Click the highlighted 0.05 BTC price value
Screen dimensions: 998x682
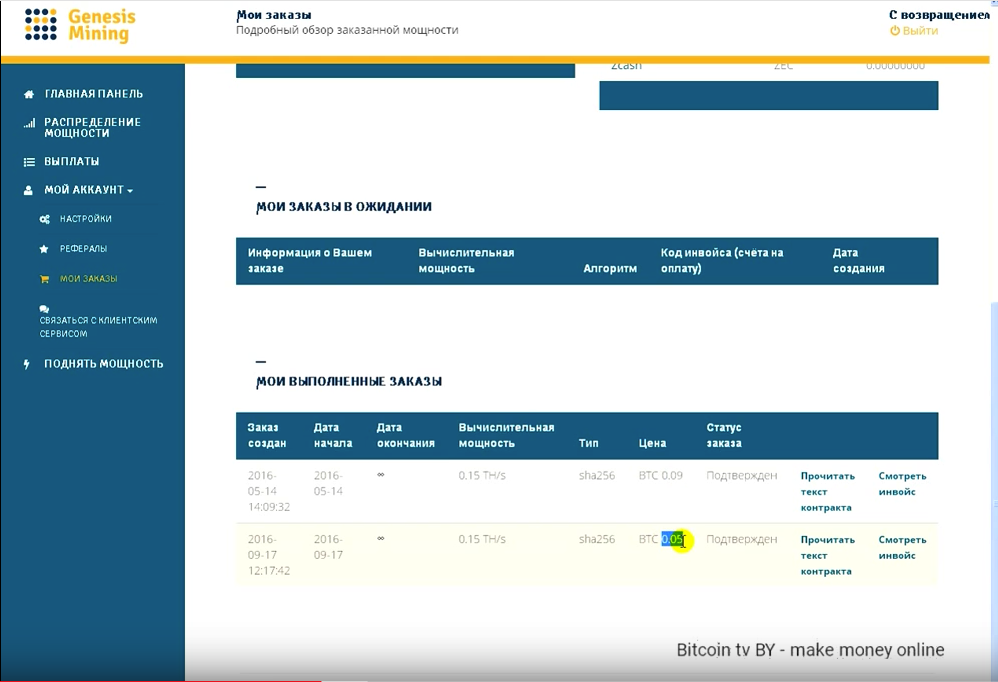pos(673,540)
